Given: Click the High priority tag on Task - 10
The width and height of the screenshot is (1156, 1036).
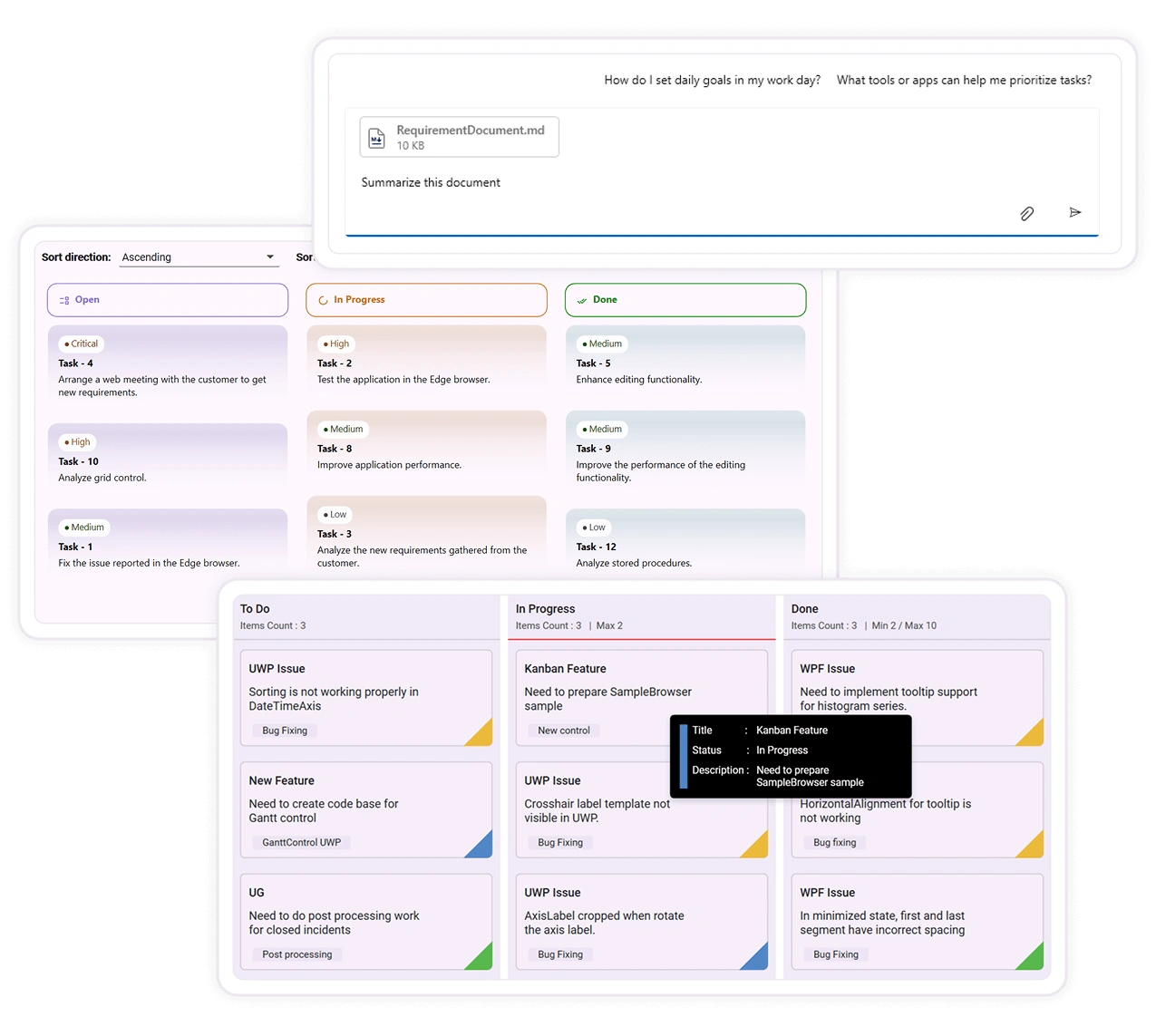Looking at the screenshot, I should click(78, 442).
